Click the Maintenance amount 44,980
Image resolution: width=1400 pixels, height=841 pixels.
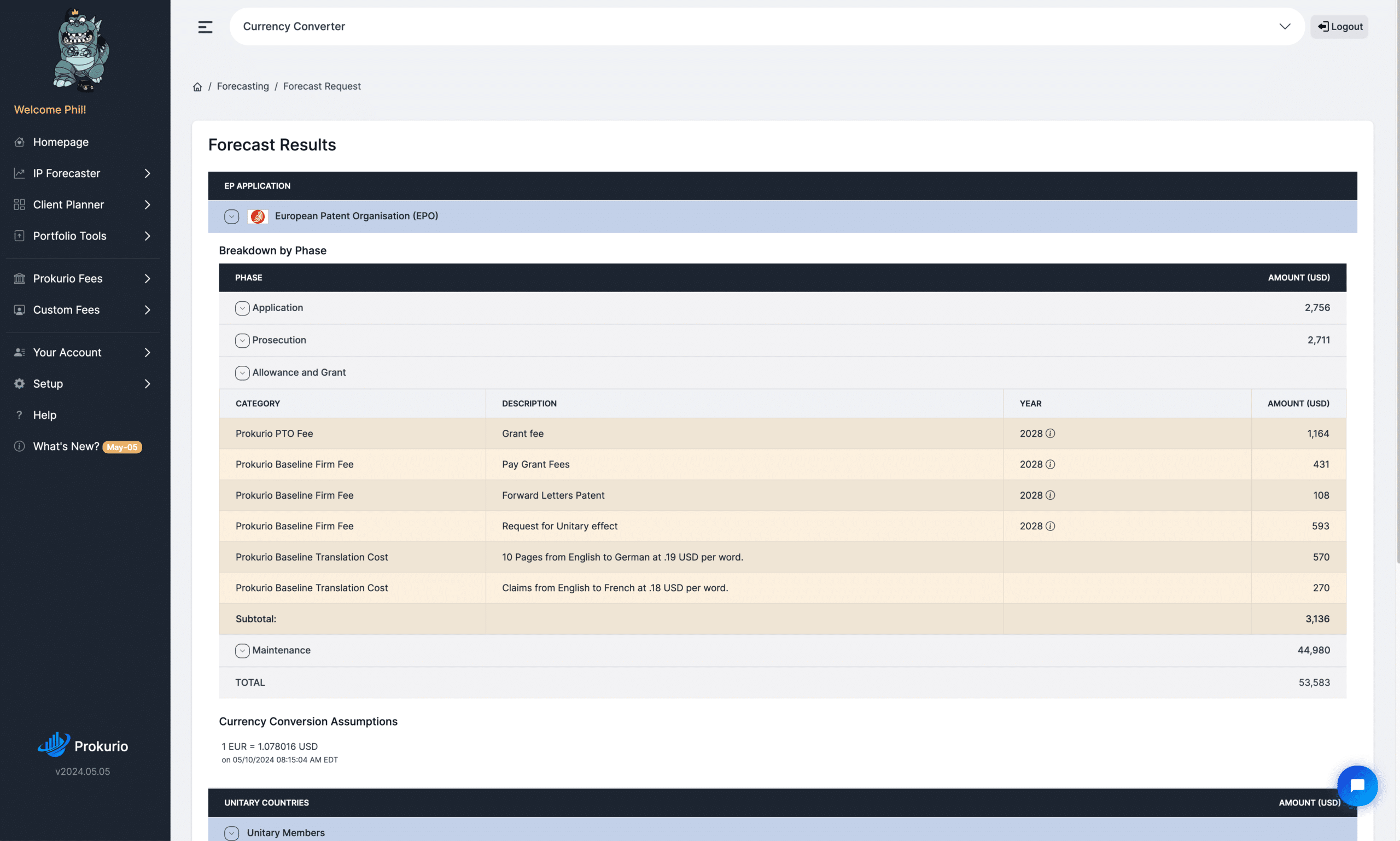[x=1313, y=650]
